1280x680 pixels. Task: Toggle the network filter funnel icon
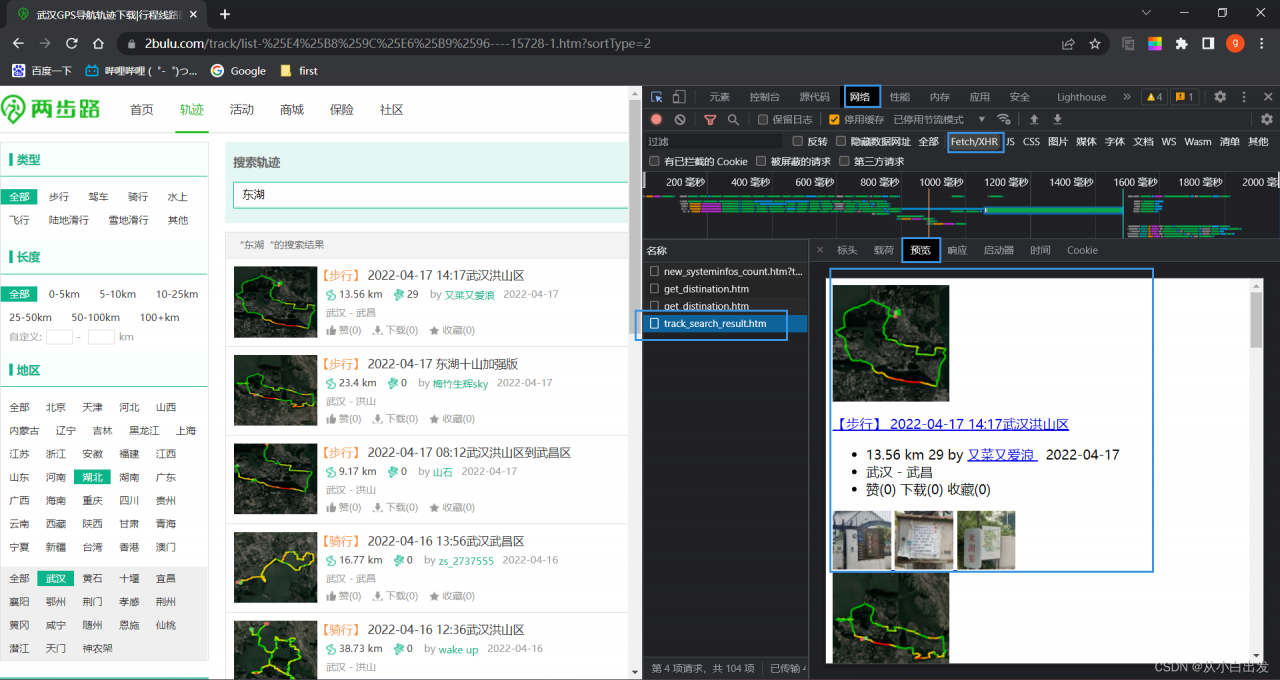[x=710, y=120]
